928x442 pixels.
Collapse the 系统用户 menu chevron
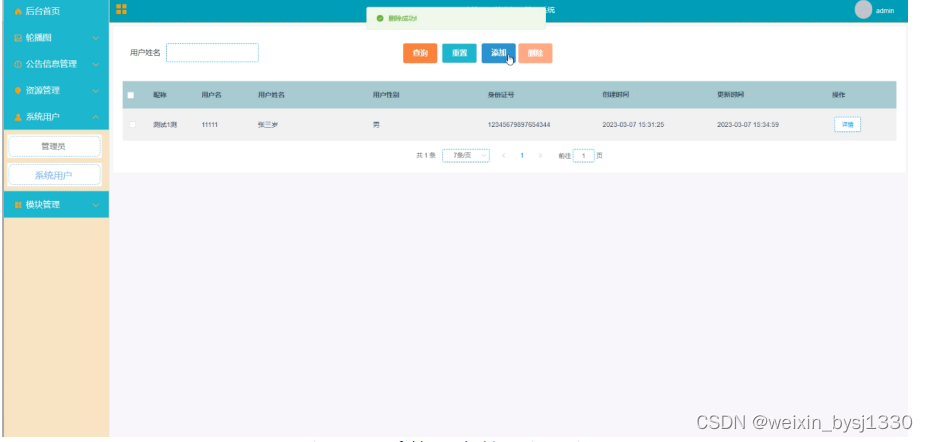click(x=95, y=117)
